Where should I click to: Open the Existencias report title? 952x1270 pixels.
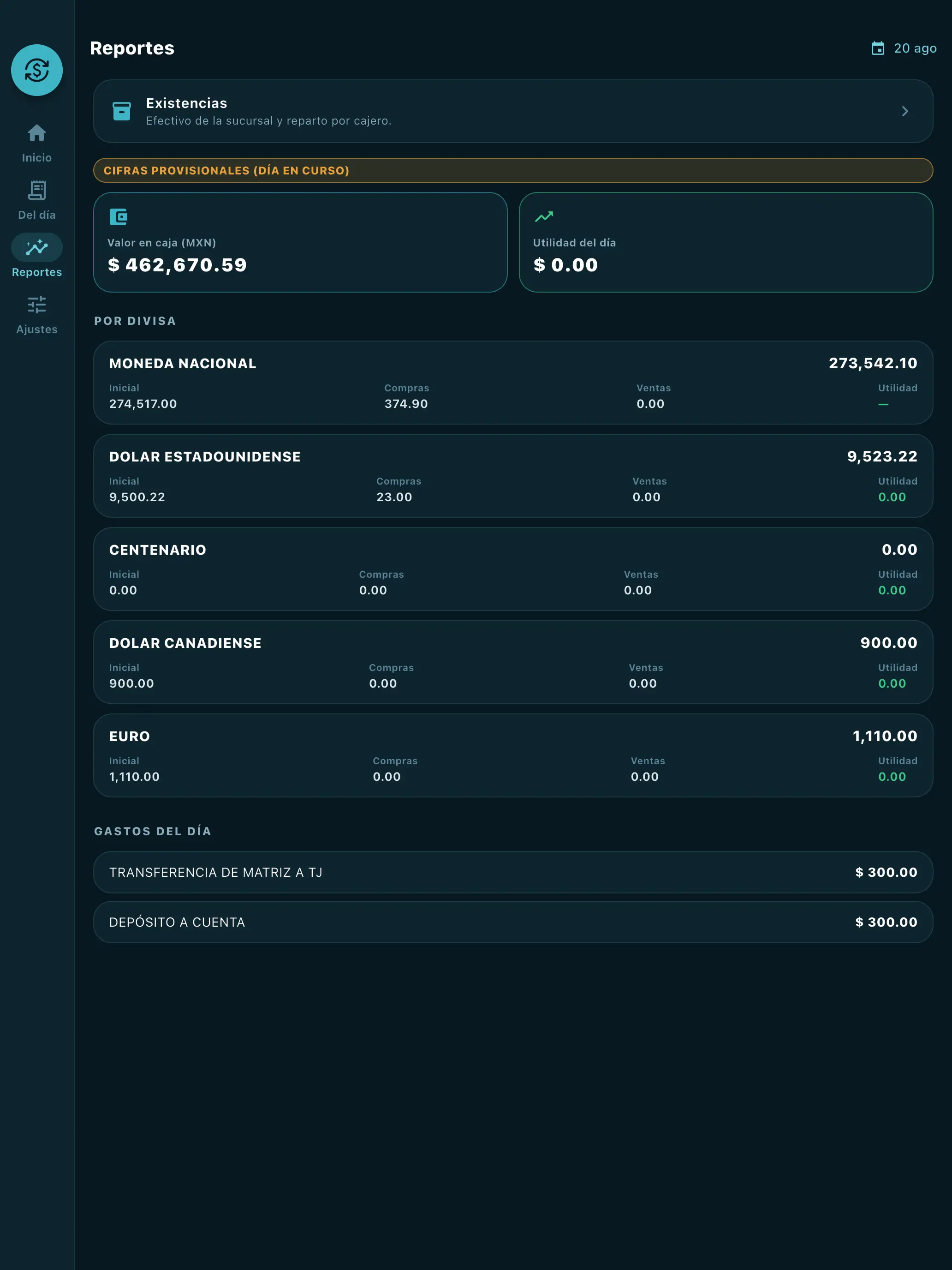pyautogui.click(x=186, y=103)
